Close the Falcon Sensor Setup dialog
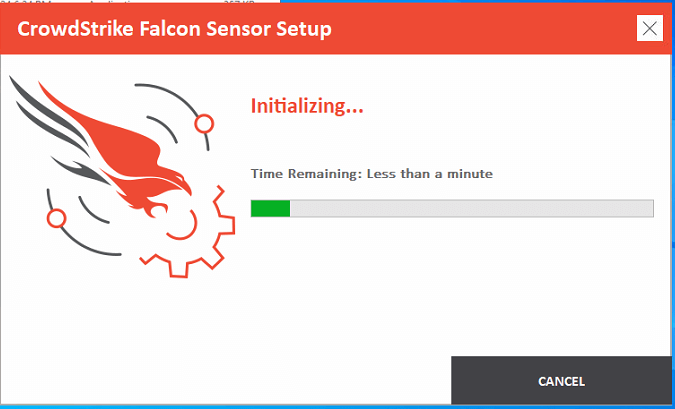 (650, 29)
